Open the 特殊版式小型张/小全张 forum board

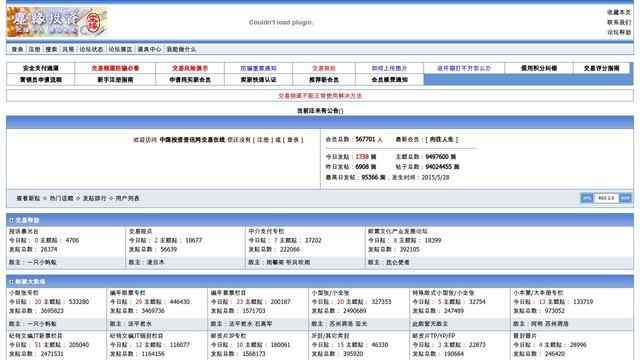pyautogui.click(x=443, y=293)
